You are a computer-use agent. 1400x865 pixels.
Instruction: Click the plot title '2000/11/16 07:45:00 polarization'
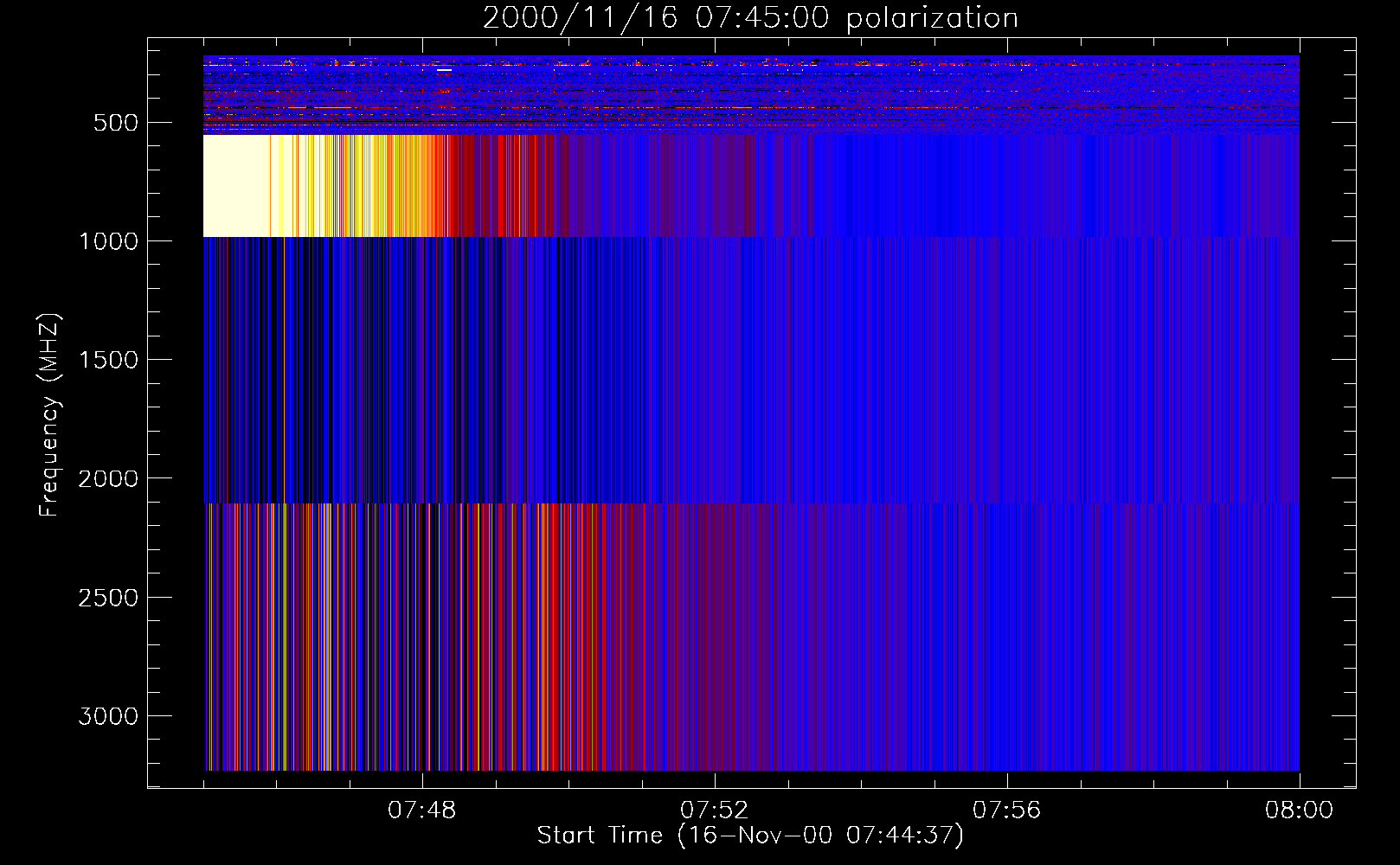point(750,18)
